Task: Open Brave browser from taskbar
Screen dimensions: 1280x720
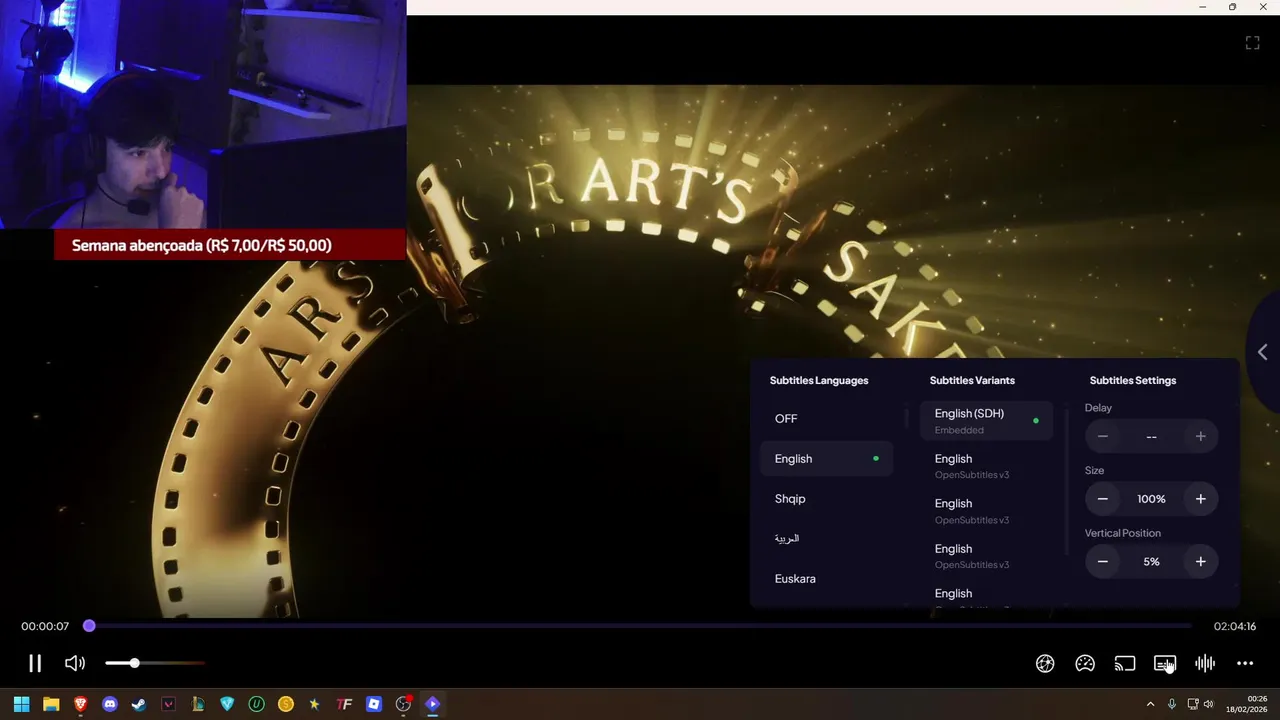Action: [80, 704]
